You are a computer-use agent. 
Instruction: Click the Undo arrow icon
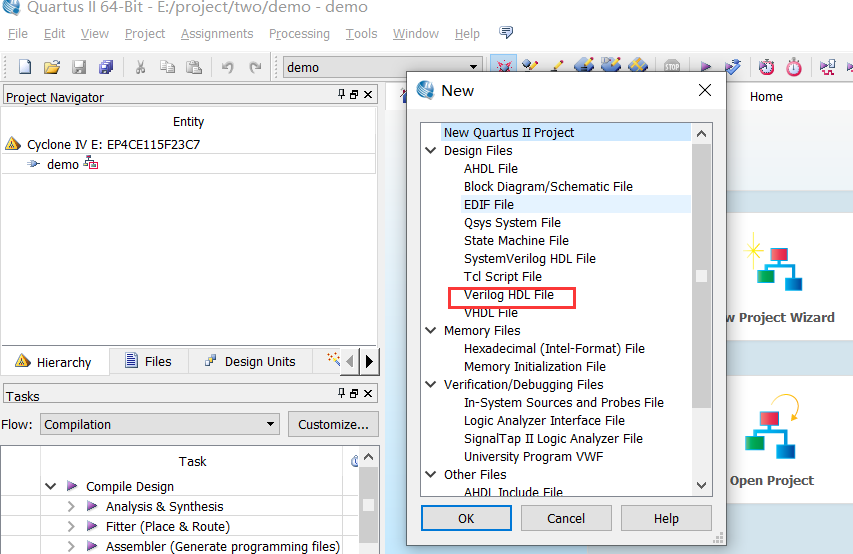pyautogui.click(x=227, y=67)
